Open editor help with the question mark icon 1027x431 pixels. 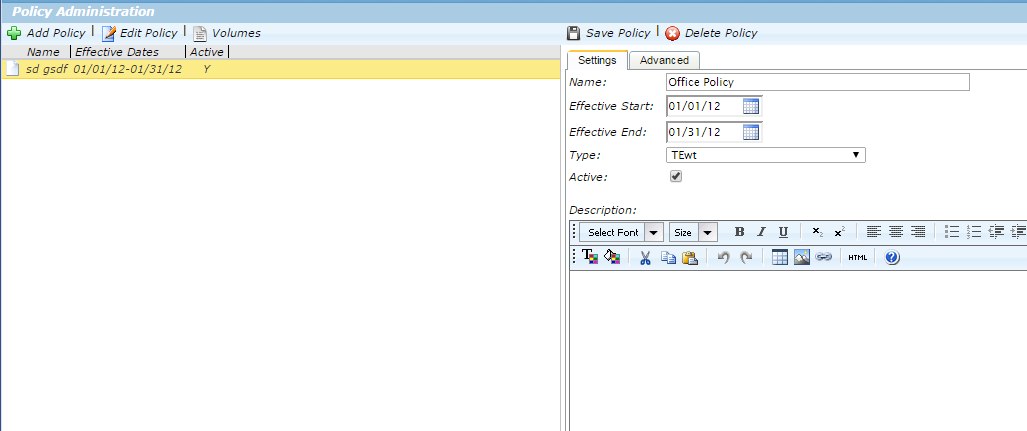893,258
